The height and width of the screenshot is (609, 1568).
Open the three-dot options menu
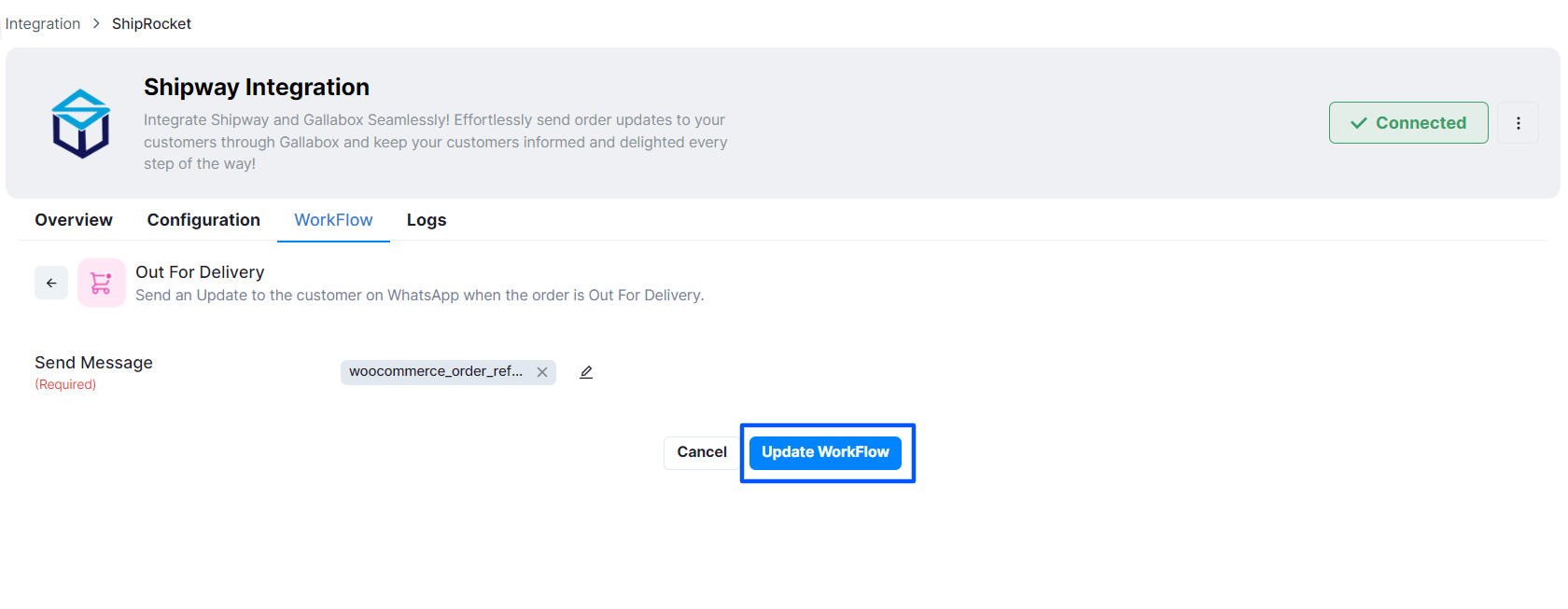tap(1519, 123)
